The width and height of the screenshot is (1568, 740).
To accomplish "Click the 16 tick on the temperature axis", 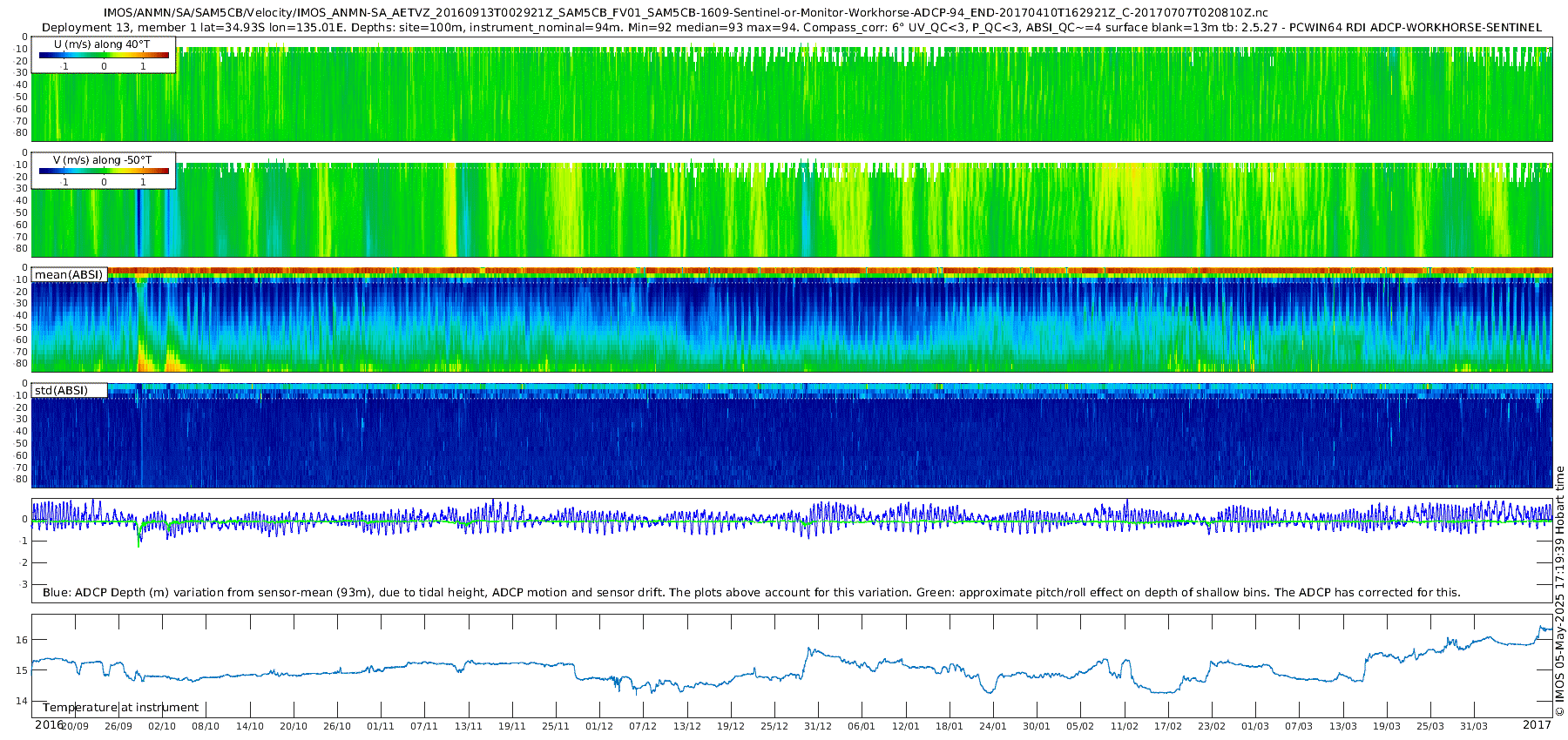I will pyautogui.click(x=23, y=640).
